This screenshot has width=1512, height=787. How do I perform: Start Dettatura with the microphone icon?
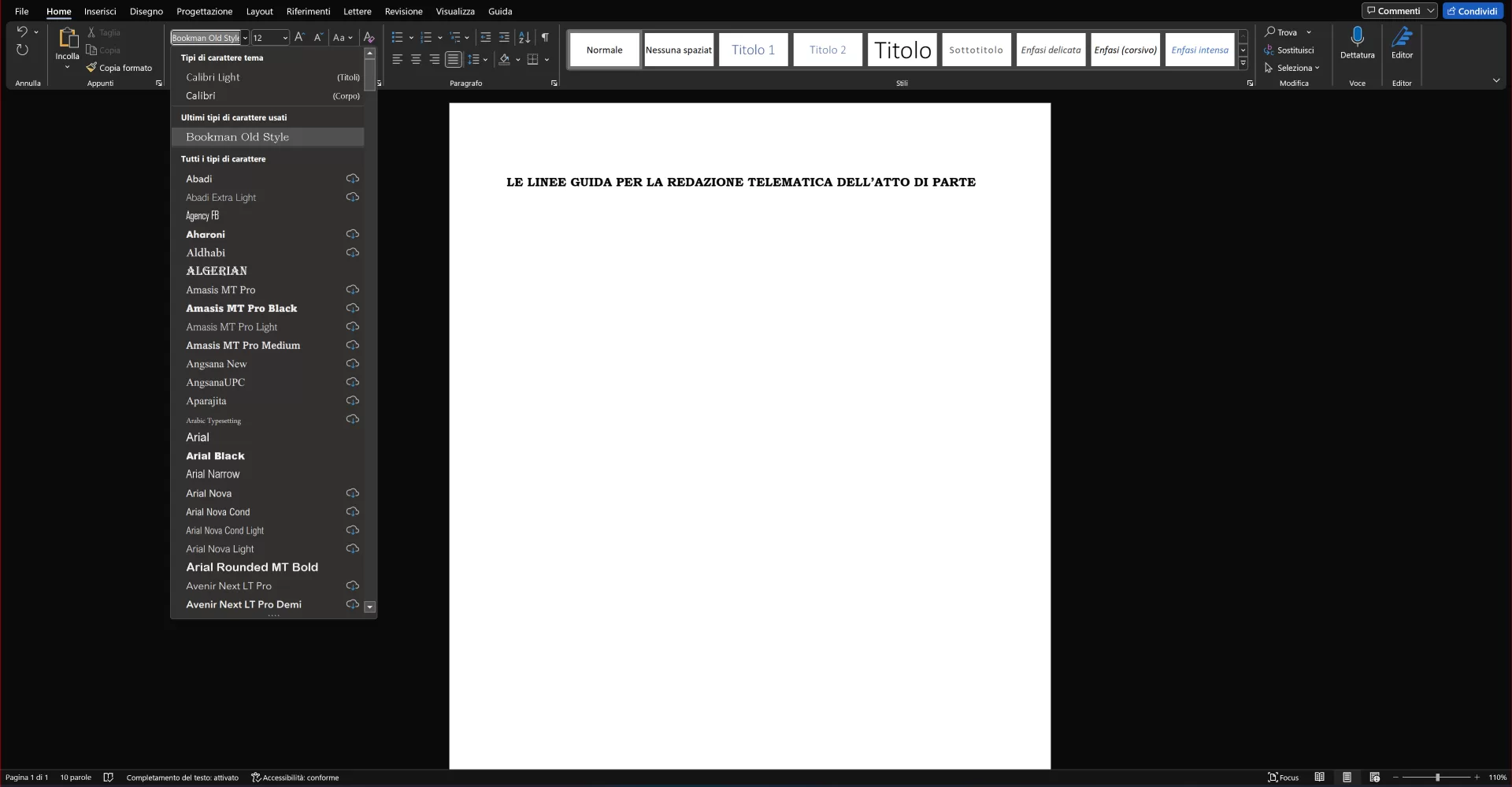tap(1357, 36)
